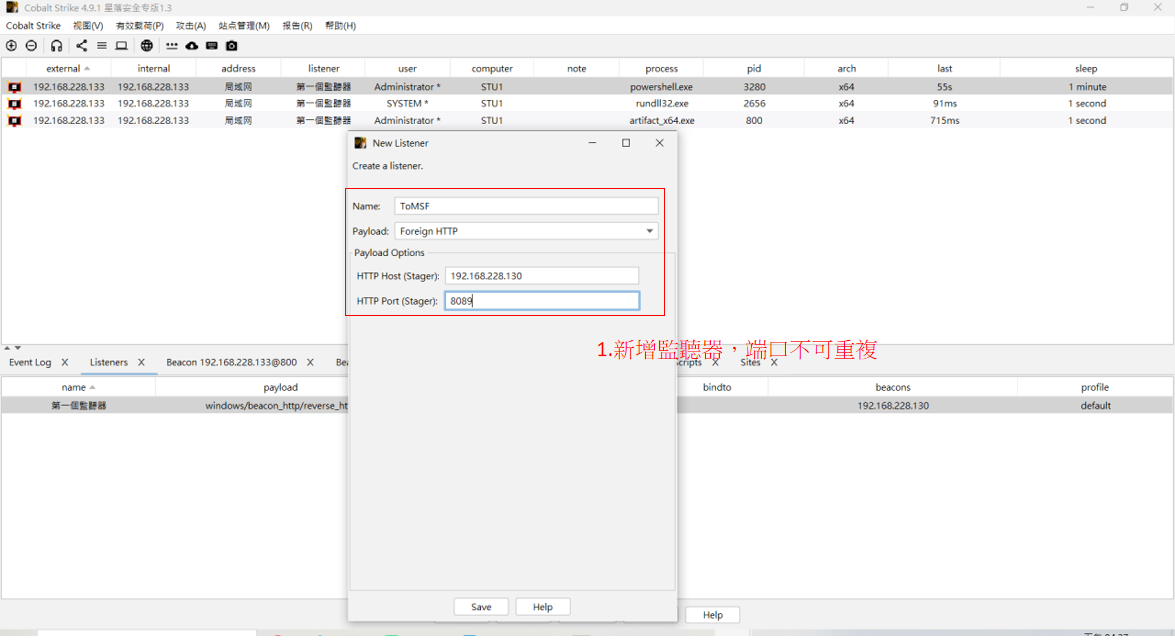Switch to session table list icon

101,46
